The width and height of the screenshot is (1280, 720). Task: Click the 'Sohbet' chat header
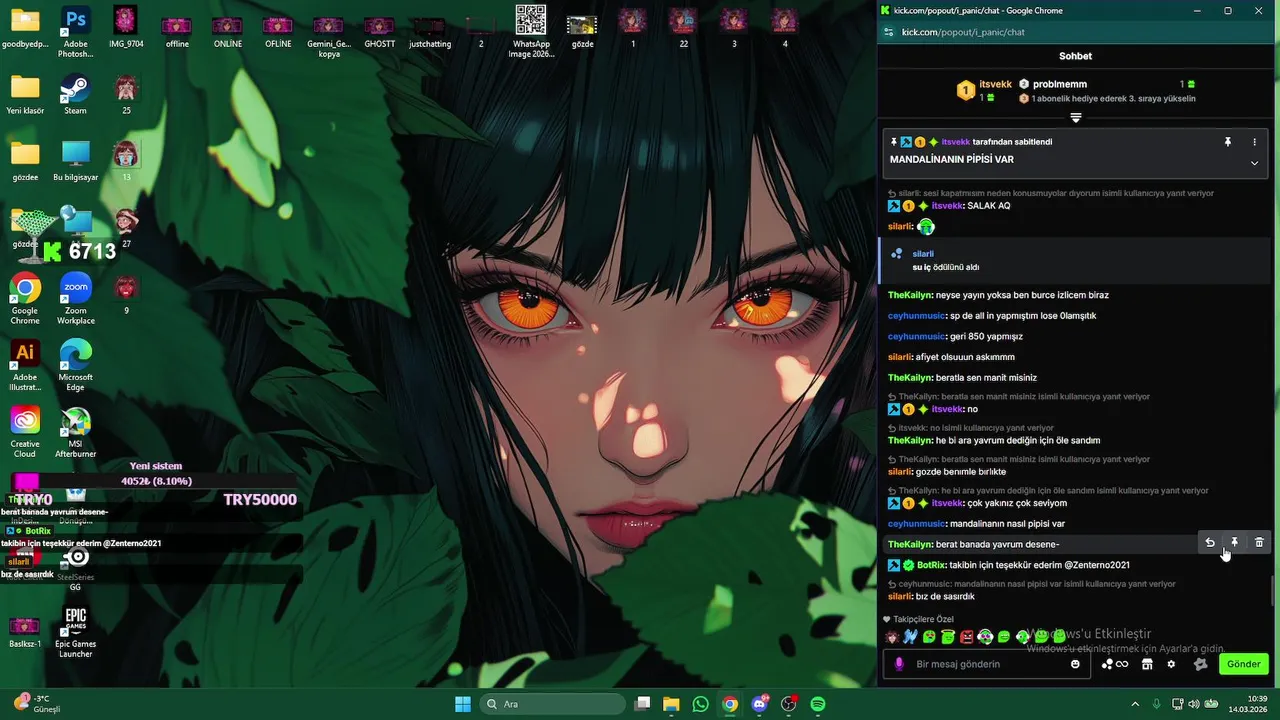click(1075, 56)
